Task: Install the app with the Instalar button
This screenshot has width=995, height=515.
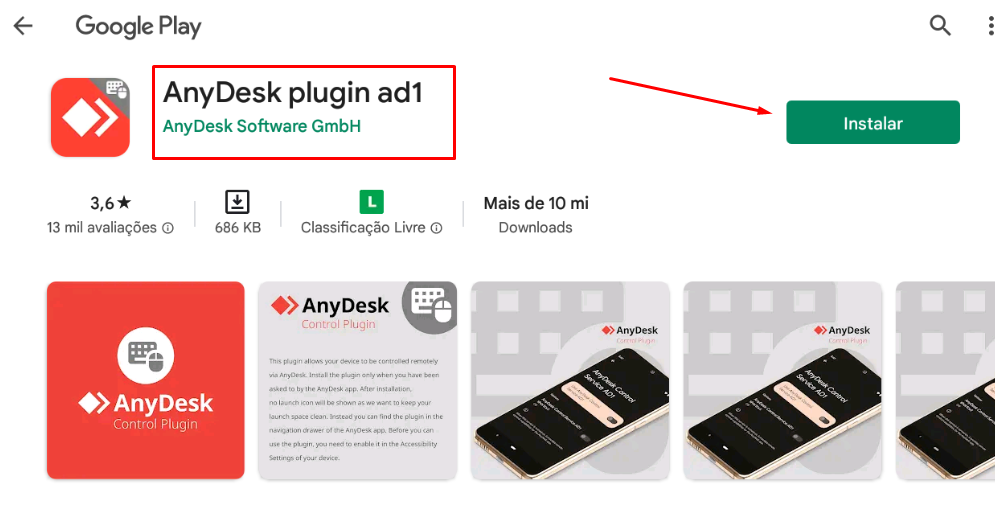Action: [873, 122]
